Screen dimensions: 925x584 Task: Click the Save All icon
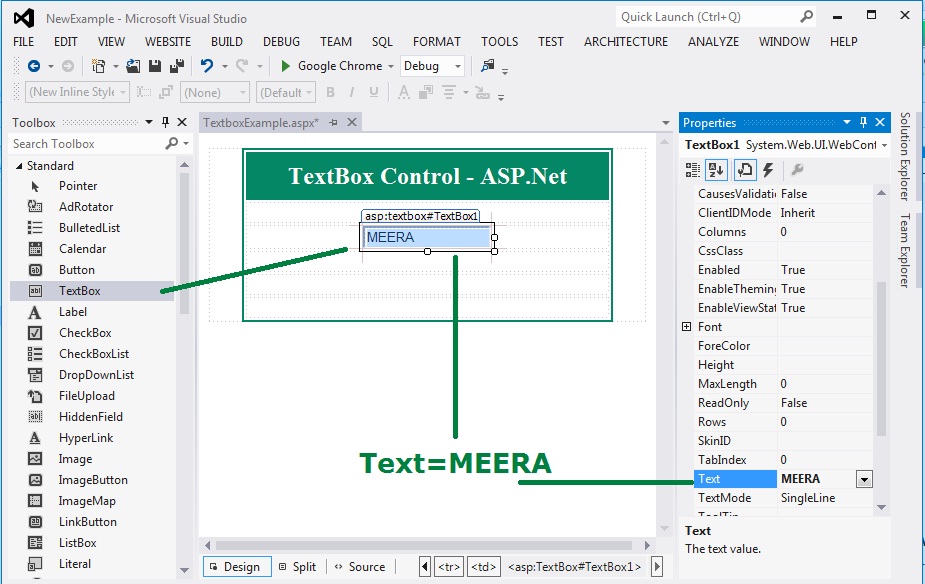point(179,65)
